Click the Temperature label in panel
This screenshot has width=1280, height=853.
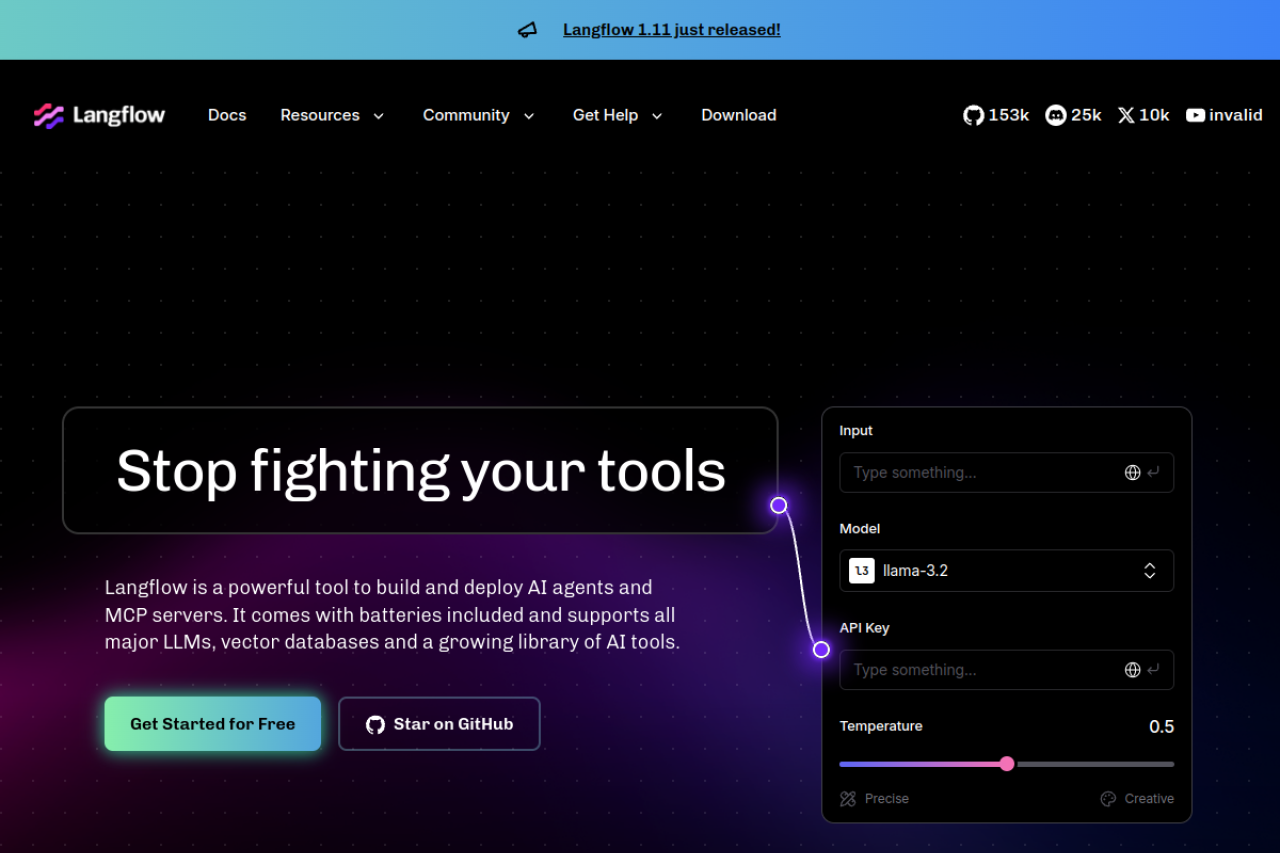click(881, 726)
